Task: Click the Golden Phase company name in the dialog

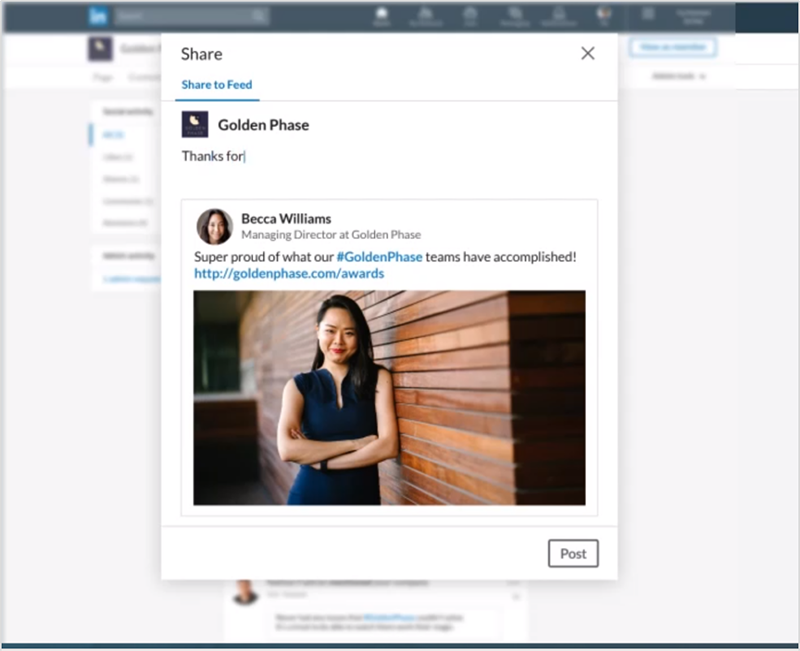Action: (x=263, y=125)
